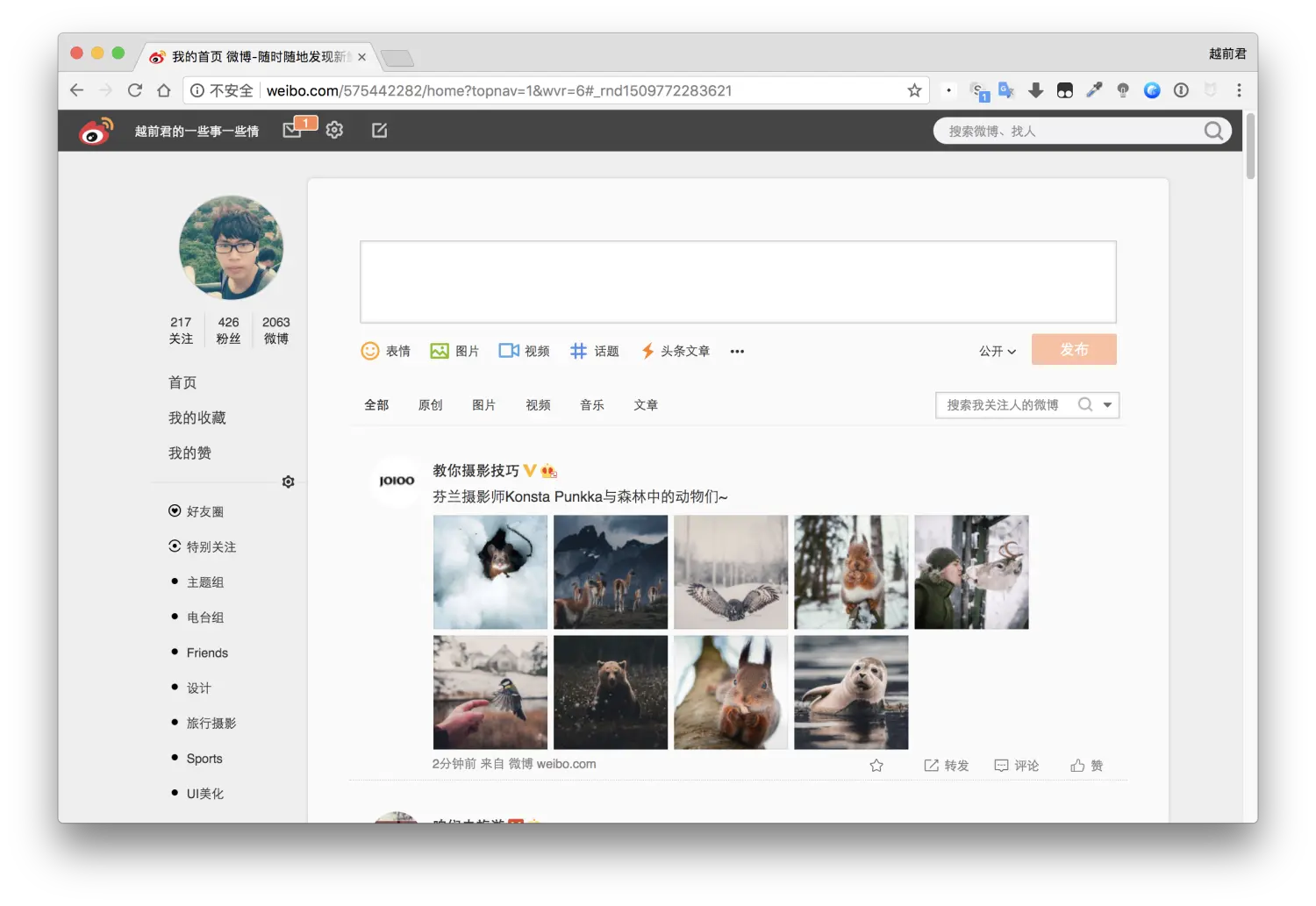1316x906 pixels.
Task: Open the flying owl photo thumbnail
Action: tap(731, 572)
